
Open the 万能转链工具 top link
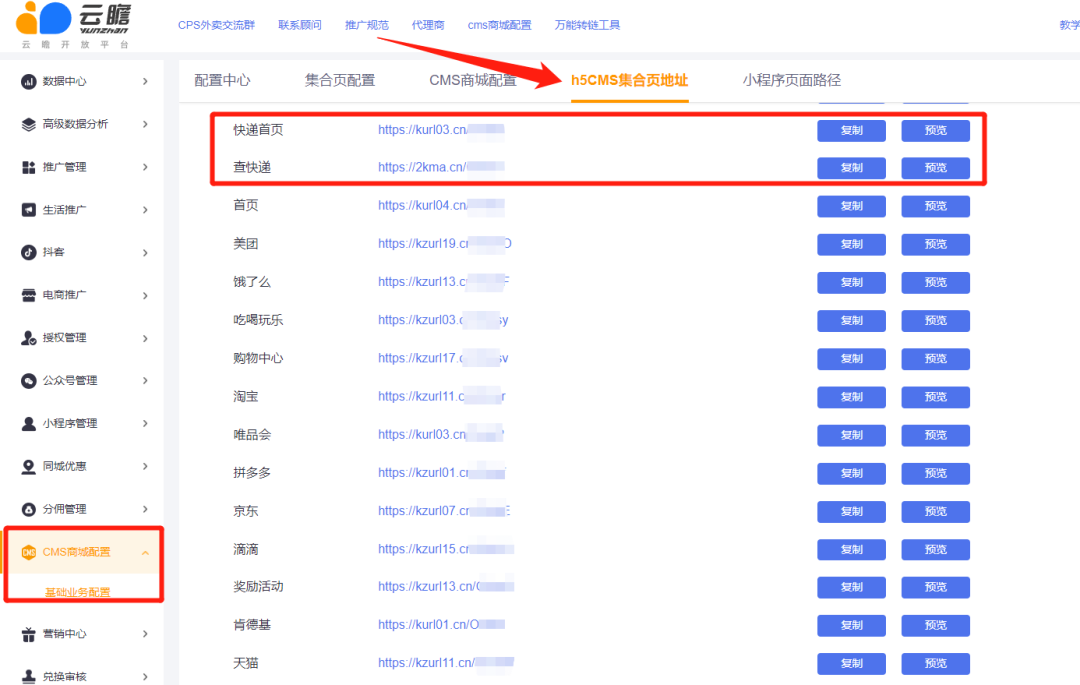(x=588, y=25)
